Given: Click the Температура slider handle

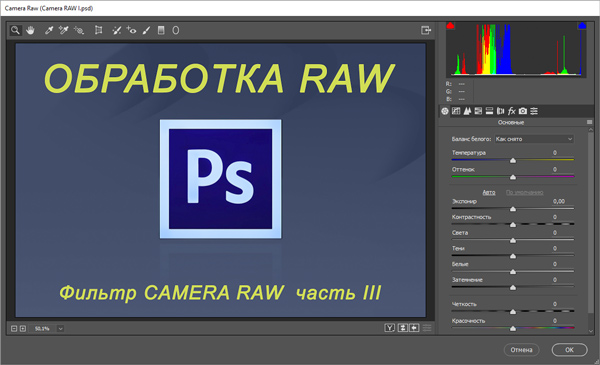Looking at the screenshot, I should (513, 160).
